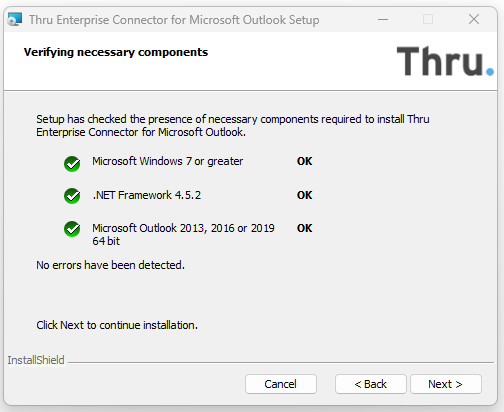Go back with the Back button

(370, 384)
